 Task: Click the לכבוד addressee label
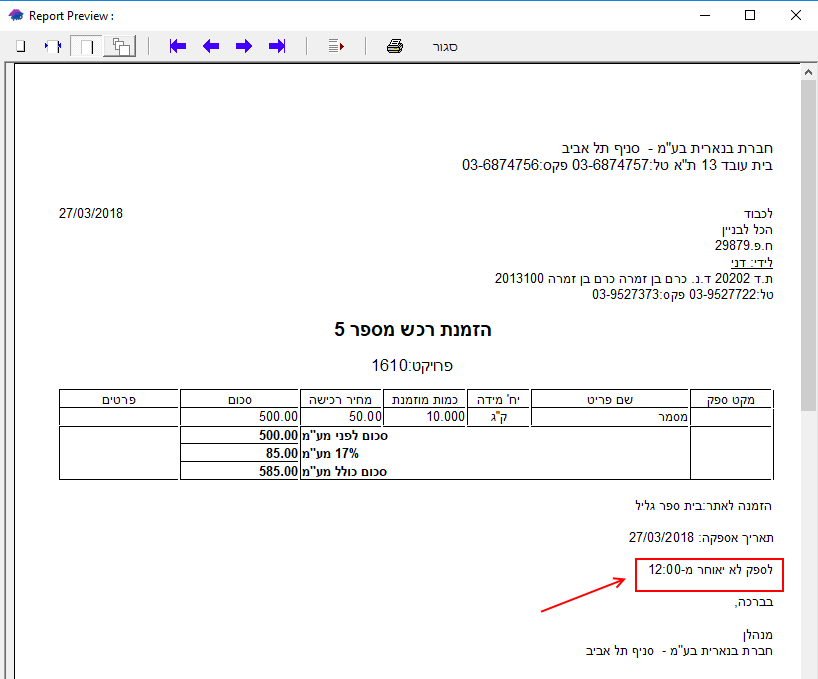759,213
